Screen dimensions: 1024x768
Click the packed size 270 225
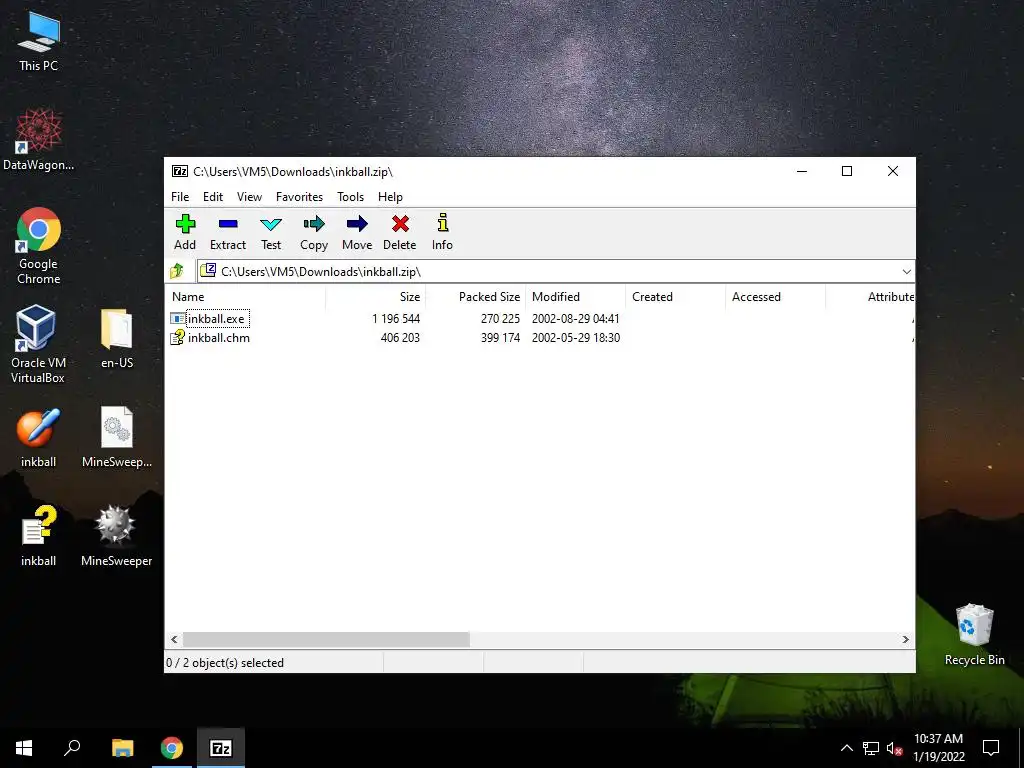point(500,319)
